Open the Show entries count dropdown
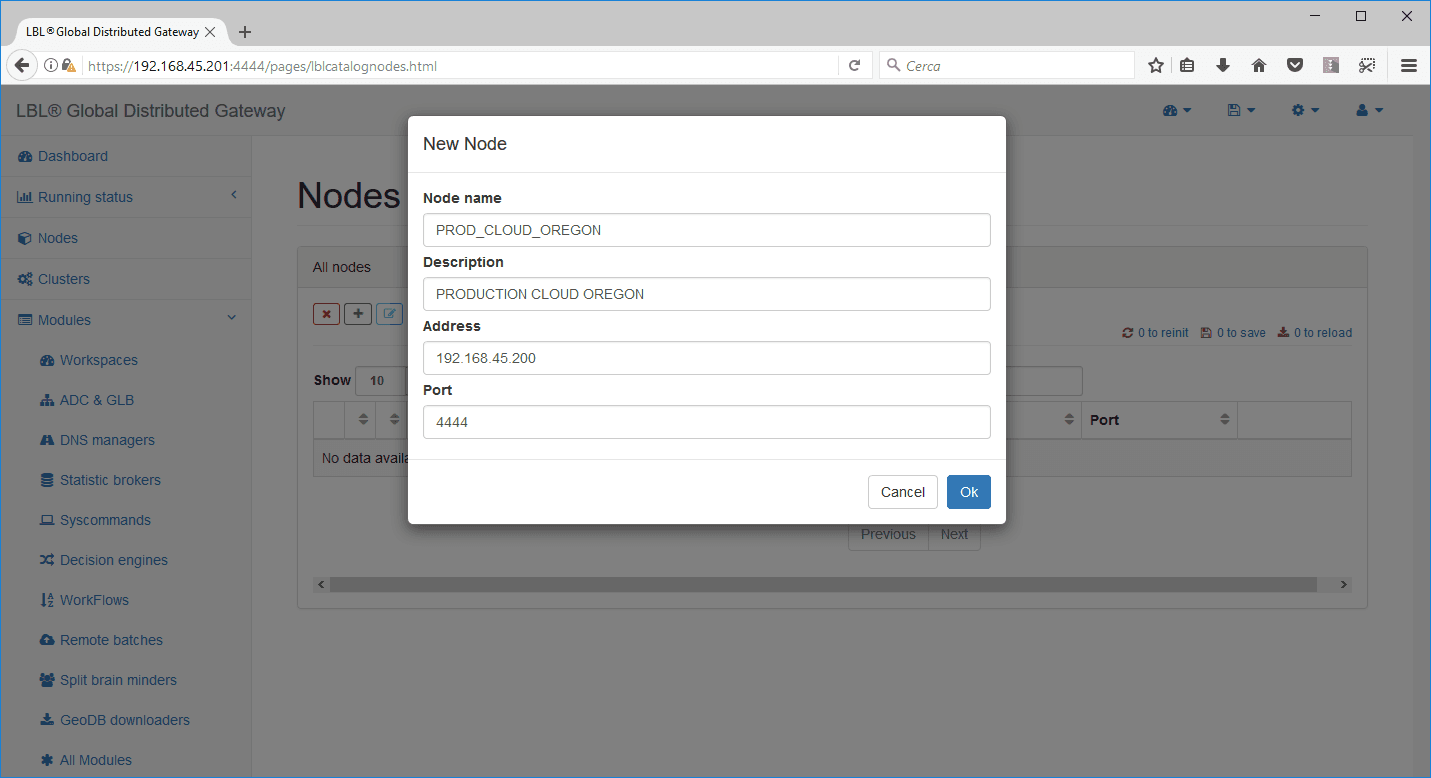The height and width of the screenshot is (778, 1431). click(382, 381)
